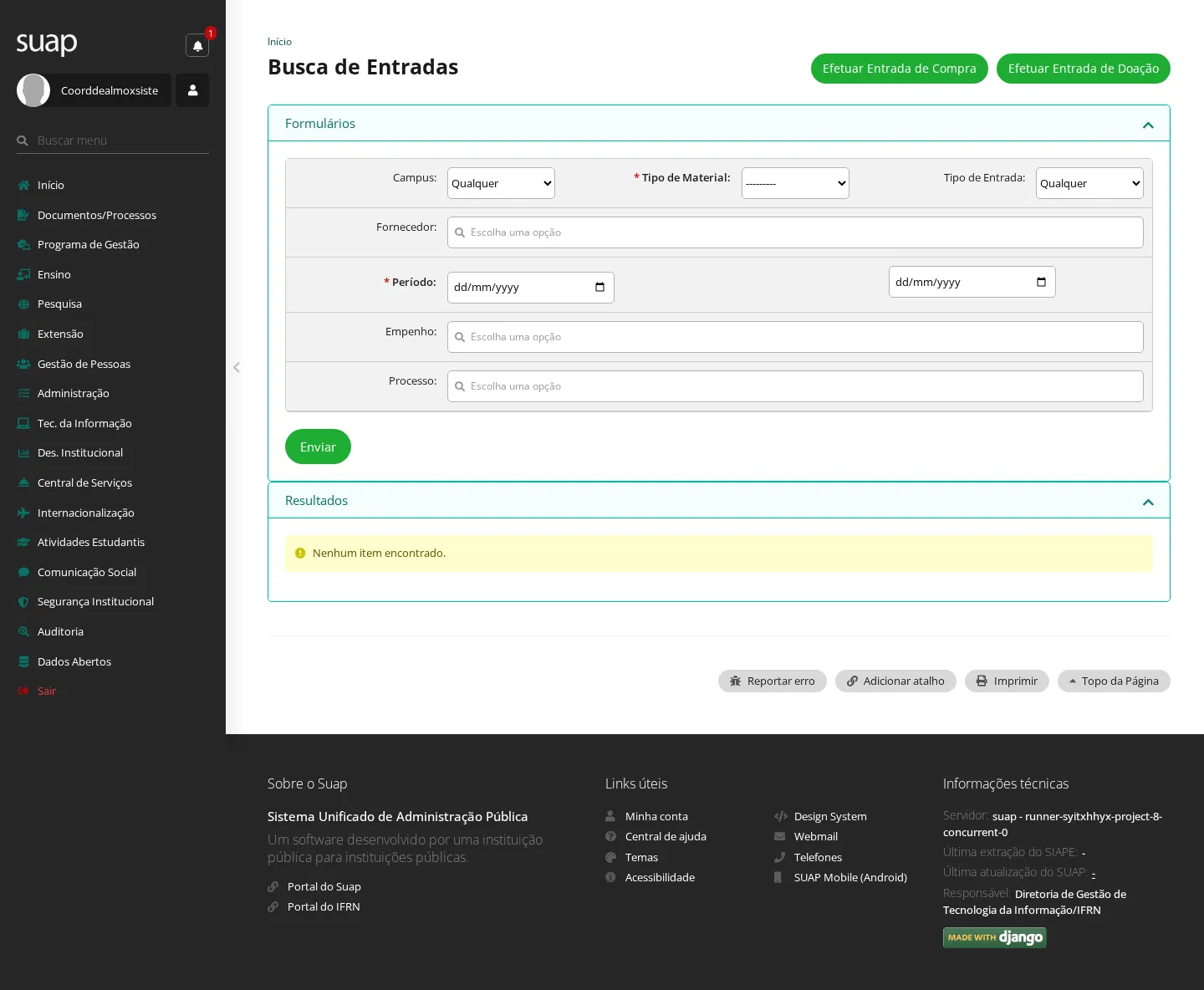Open Documentos/Processos in sidebar

(x=97, y=215)
